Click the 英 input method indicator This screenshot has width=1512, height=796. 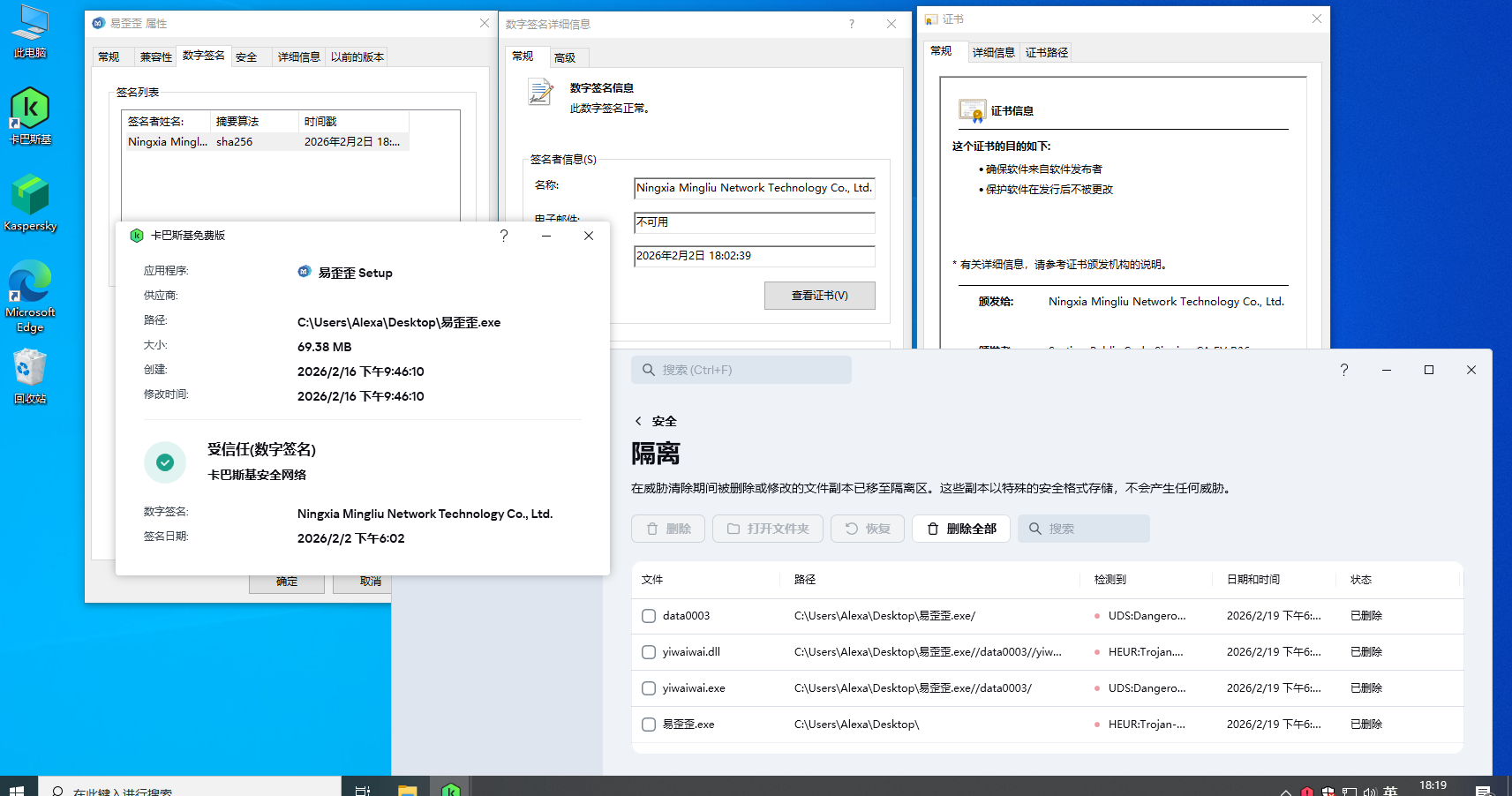[x=1390, y=791]
